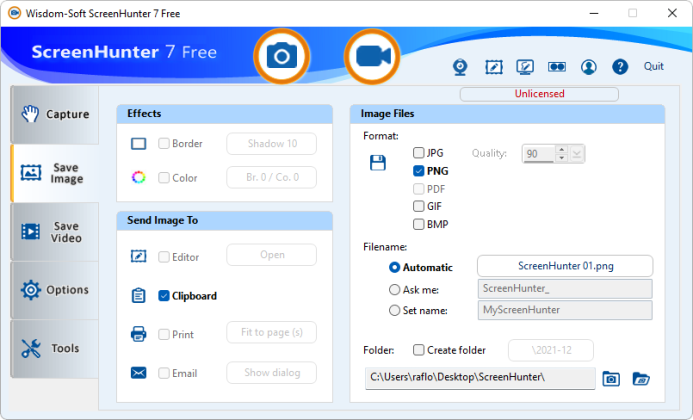
Task: Open the image editor icon in header
Action: pos(494,67)
